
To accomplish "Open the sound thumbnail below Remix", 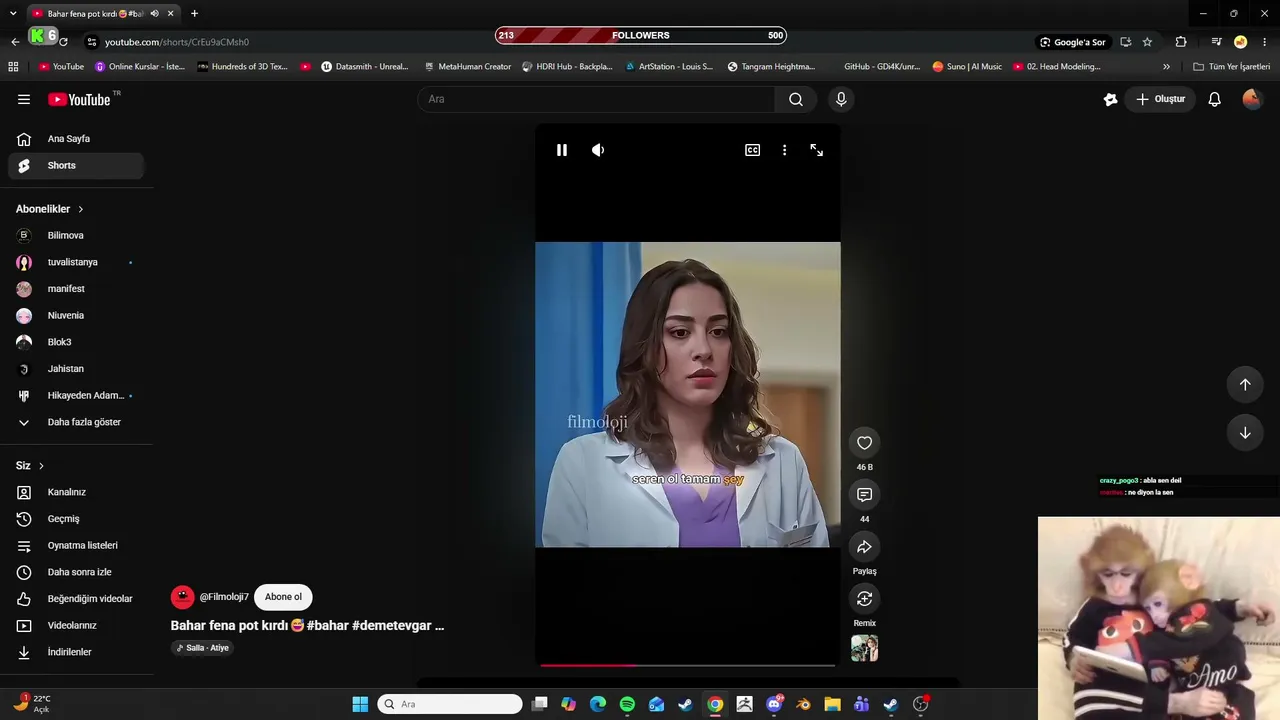I will click(x=865, y=648).
